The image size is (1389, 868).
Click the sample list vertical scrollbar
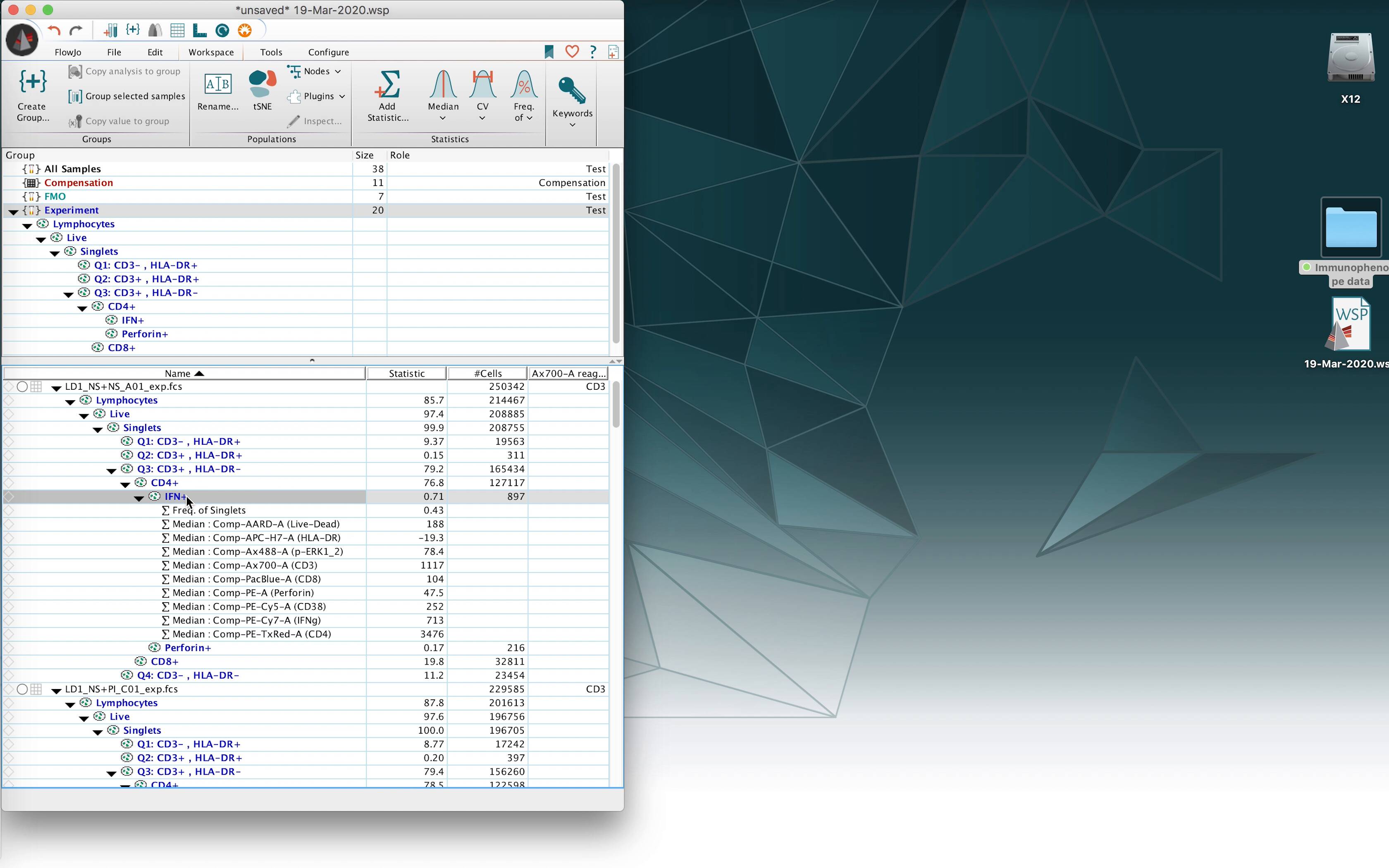pyautogui.click(x=616, y=405)
